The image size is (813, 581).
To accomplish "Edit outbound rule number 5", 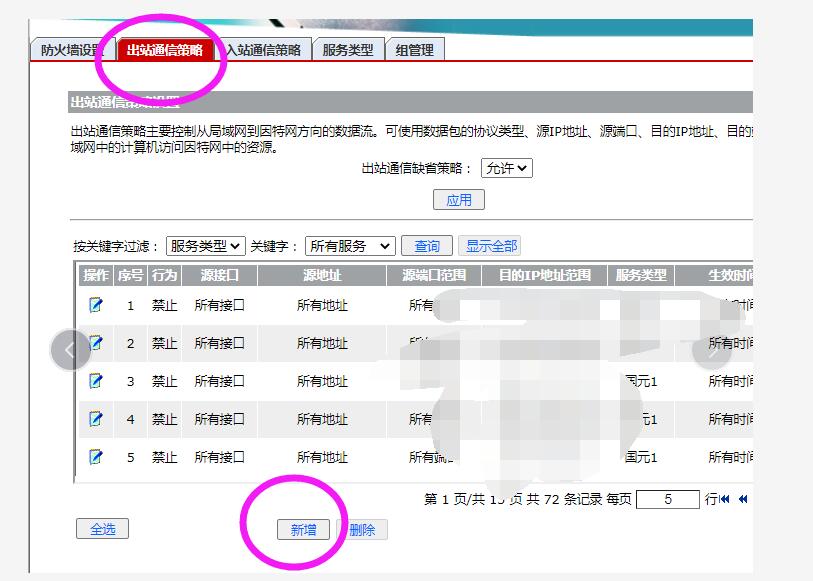I will click(x=95, y=457).
